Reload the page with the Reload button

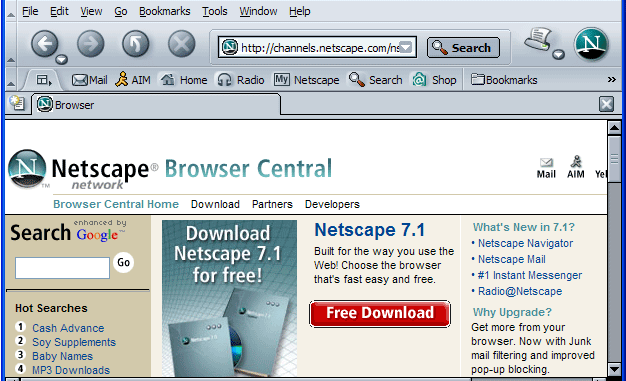[x=136, y=43]
